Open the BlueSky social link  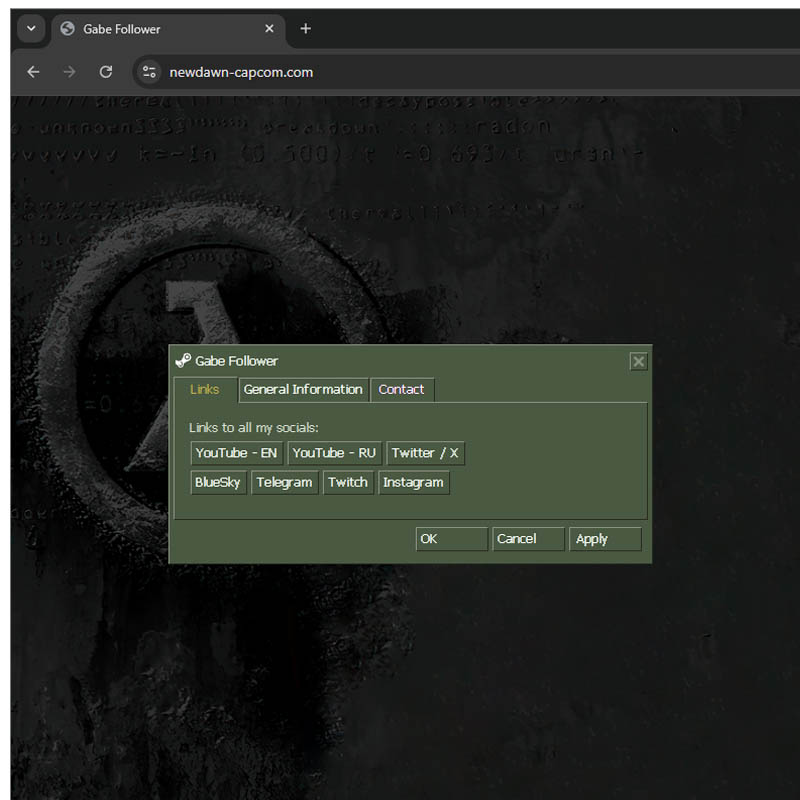coord(218,483)
